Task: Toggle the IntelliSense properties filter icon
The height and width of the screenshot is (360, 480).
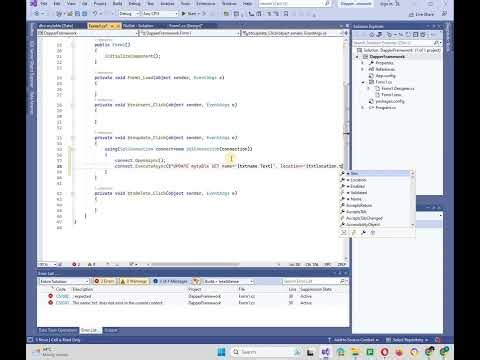Action: pos(363,233)
